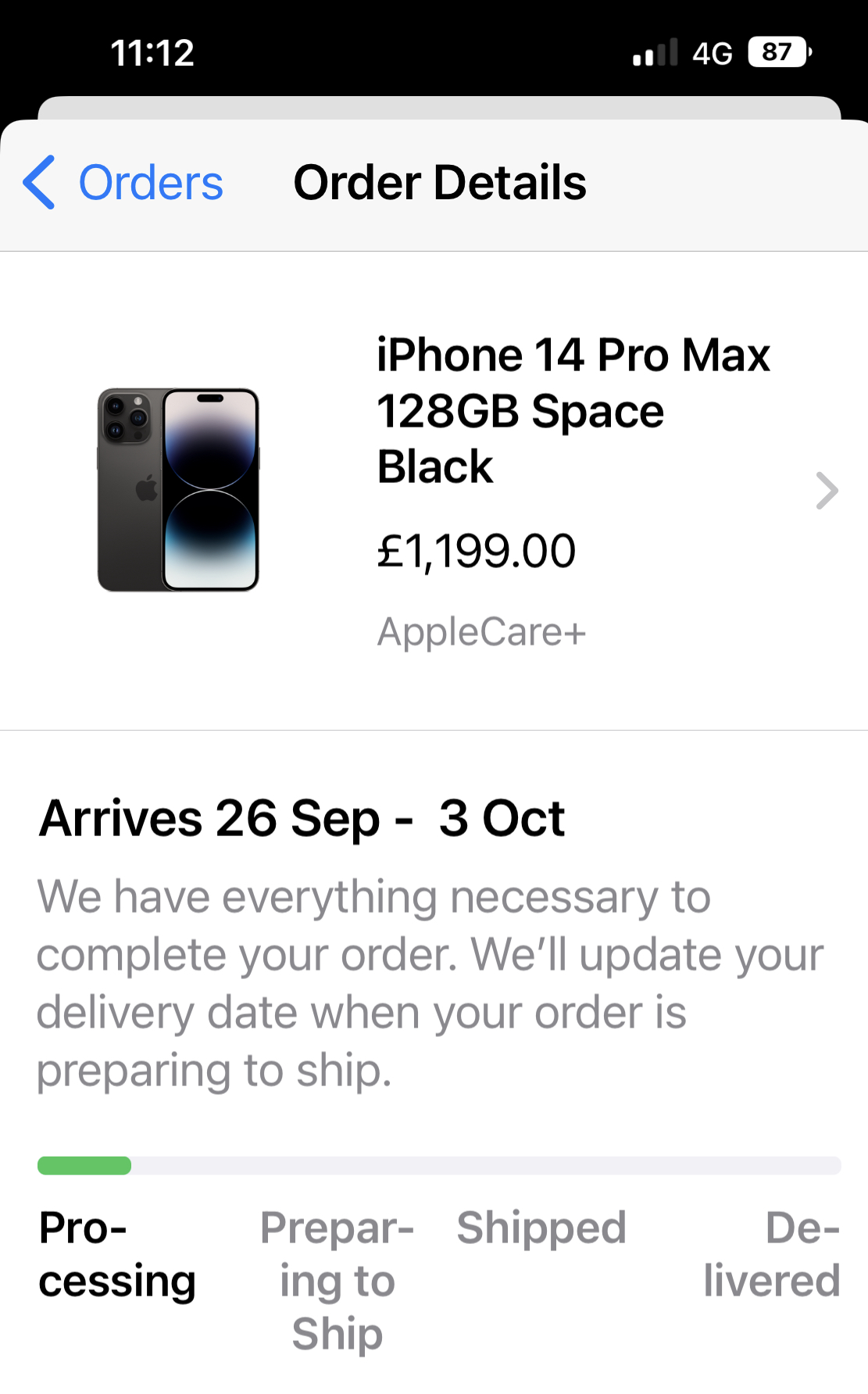Tap the cellular signal bars icon
The height and width of the screenshot is (1394, 868).
pos(655,53)
